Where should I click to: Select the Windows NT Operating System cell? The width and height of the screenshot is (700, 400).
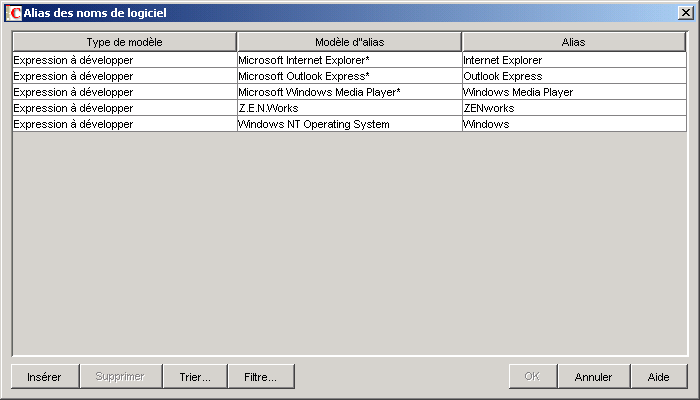[x=349, y=124]
